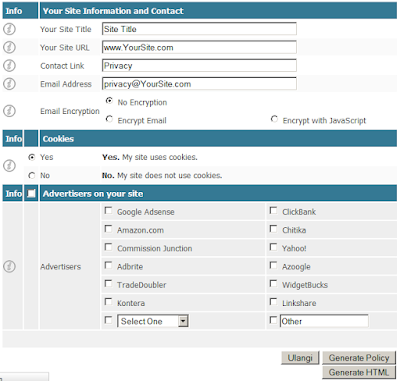Click the Cookies section header
The width and height of the screenshot is (400, 381).
(x=218, y=138)
